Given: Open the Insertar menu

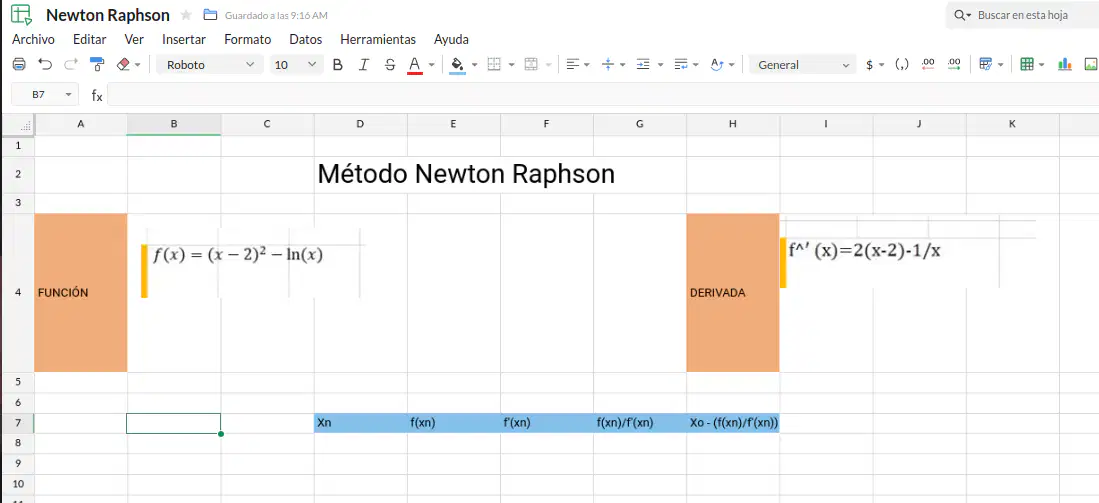Looking at the screenshot, I should 184,39.
